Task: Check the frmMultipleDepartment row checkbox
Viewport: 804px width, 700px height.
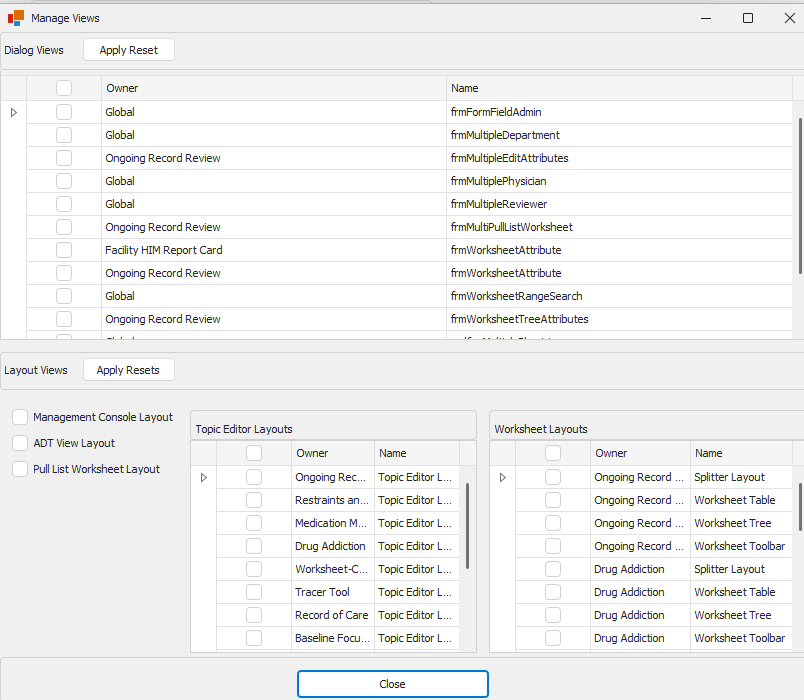Action: click(64, 135)
